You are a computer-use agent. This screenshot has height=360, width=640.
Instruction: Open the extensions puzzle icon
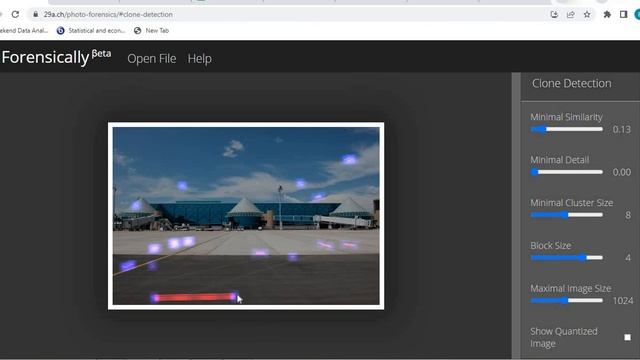(607, 14)
